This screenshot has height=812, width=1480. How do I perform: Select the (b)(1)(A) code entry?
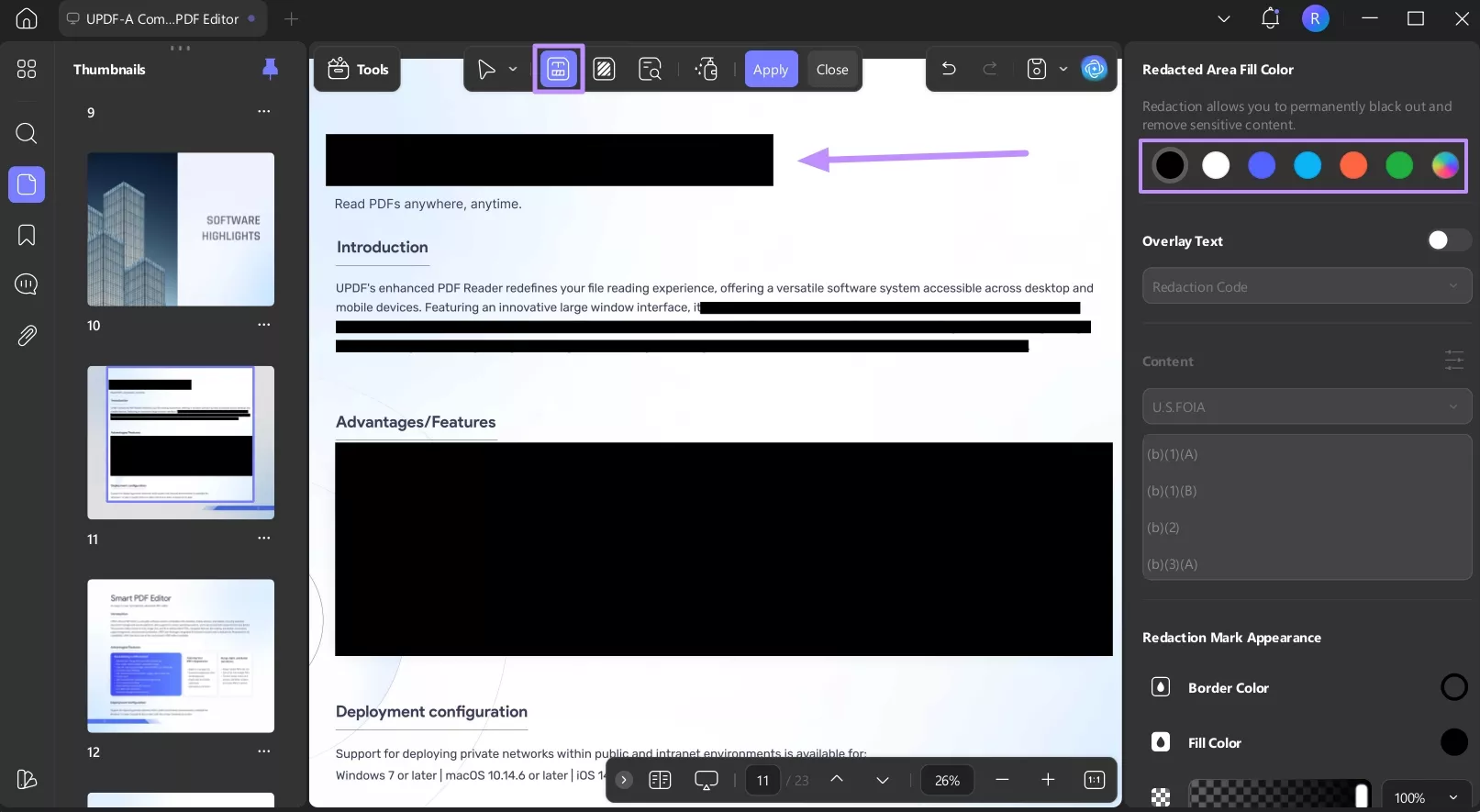(x=1173, y=454)
